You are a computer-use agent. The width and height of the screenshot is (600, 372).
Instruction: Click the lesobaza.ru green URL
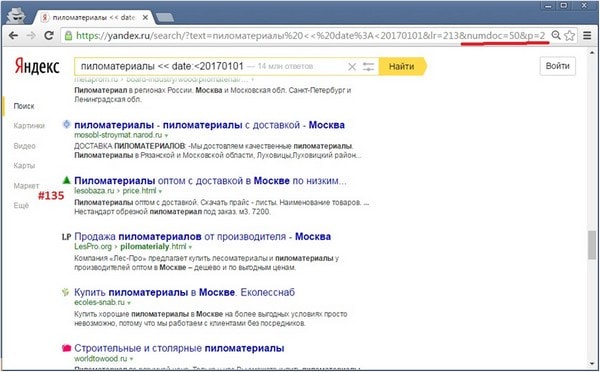coord(94,191)
